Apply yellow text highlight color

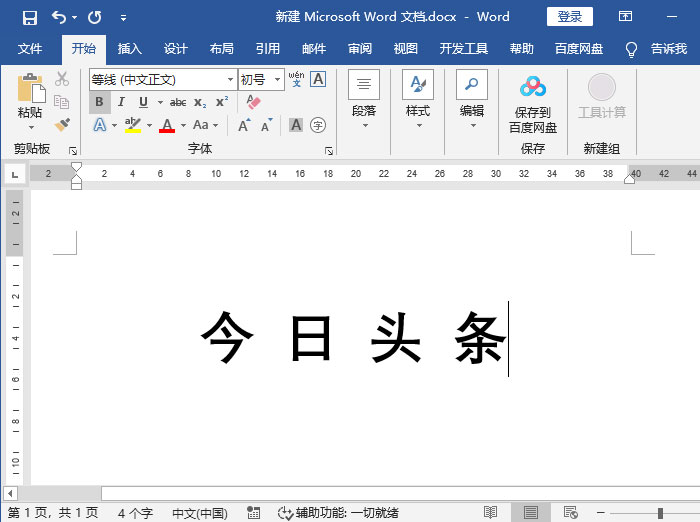133,125
